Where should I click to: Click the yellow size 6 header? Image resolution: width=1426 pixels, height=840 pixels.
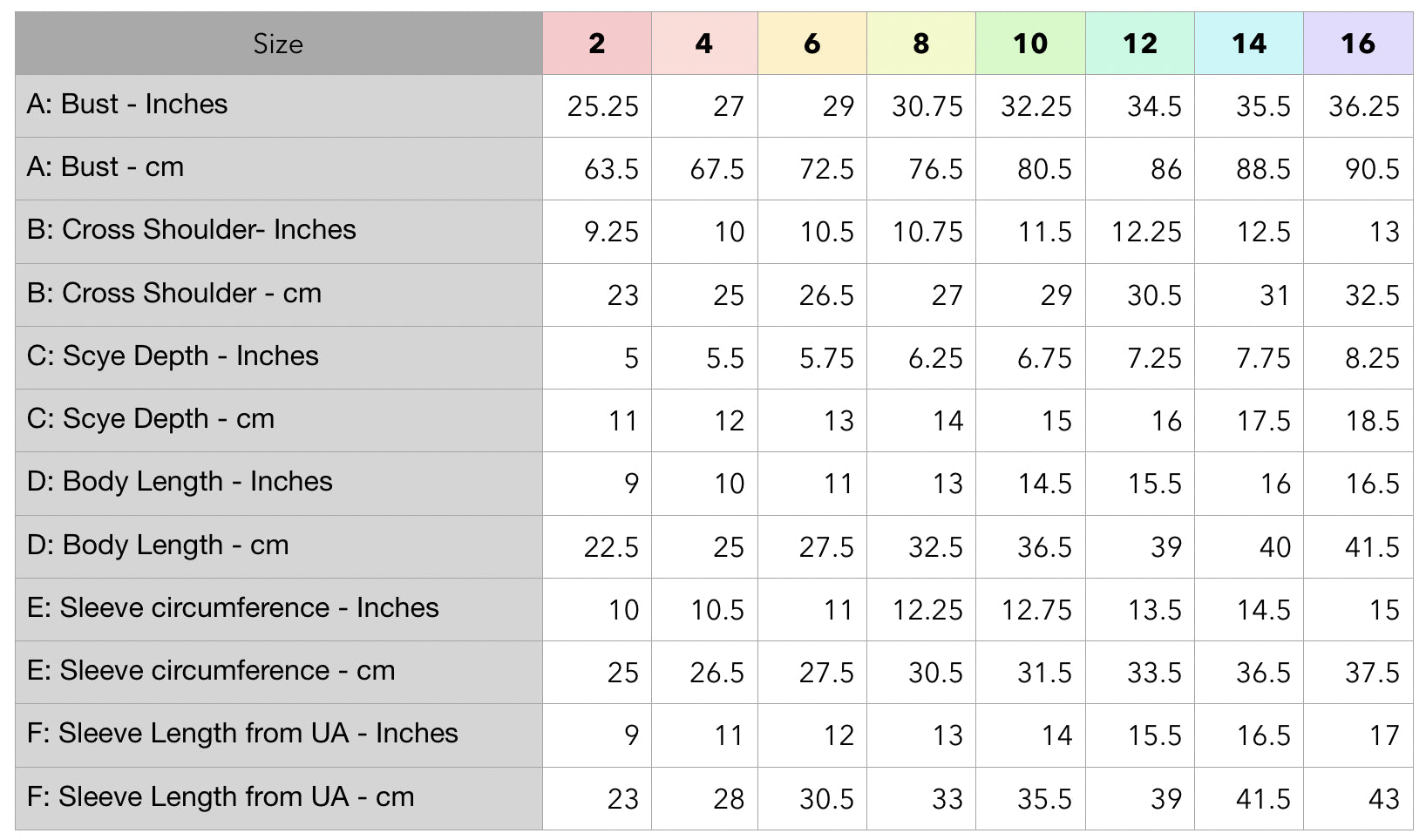(x=811, y=44)
